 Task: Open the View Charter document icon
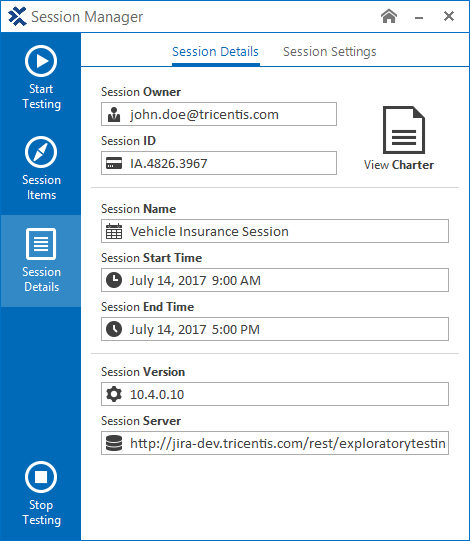click(x=404, y=130)
